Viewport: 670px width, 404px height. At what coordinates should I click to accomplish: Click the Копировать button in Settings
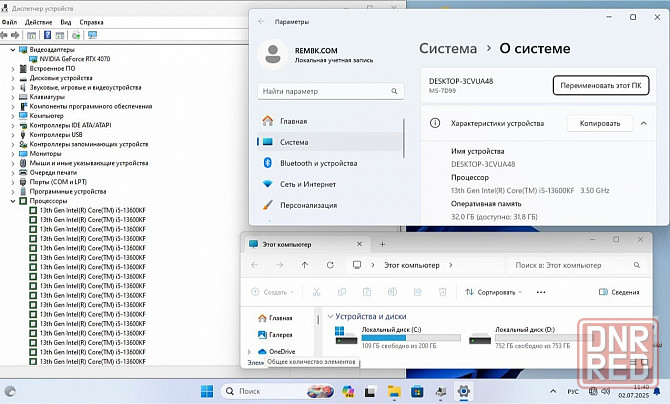[x=599, y=123]
